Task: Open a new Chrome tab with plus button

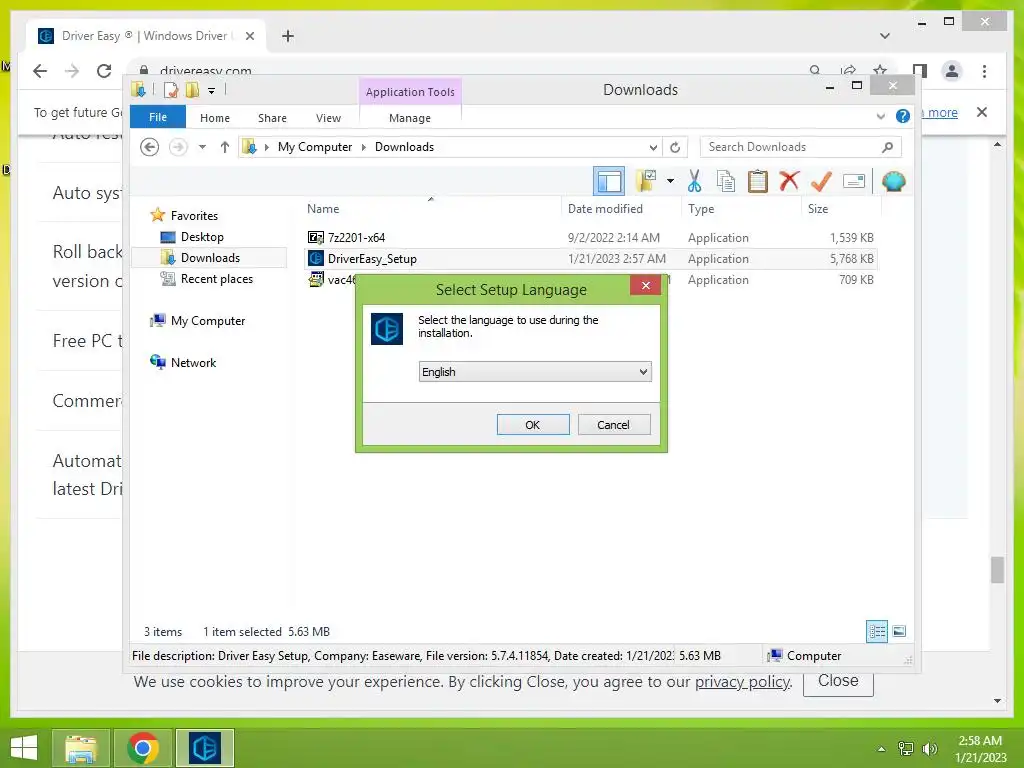Action: (288, 36)
